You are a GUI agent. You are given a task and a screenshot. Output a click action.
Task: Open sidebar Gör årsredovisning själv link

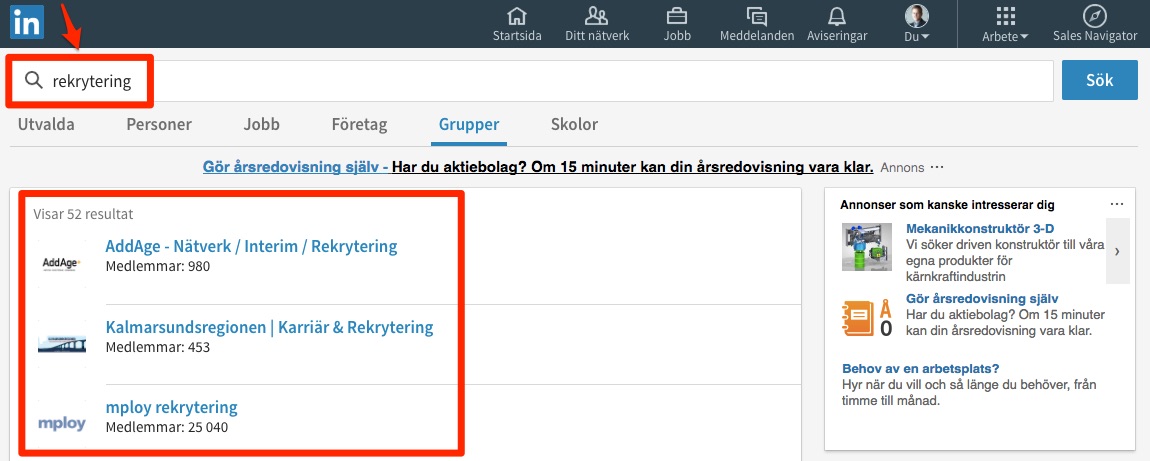[982, 299]
